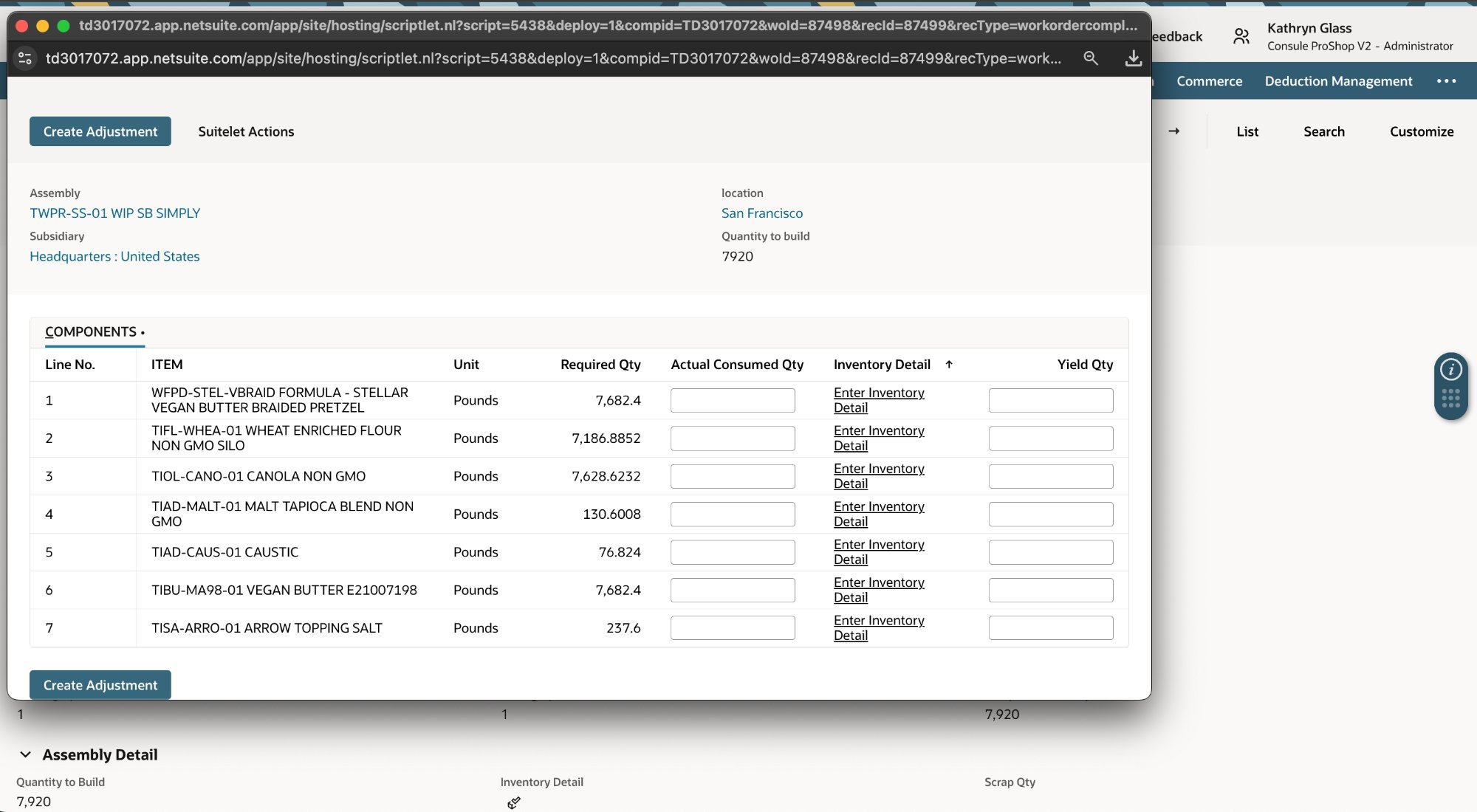Open the Deduction Management menu
1477x812 pixels.
[1338, 81]
